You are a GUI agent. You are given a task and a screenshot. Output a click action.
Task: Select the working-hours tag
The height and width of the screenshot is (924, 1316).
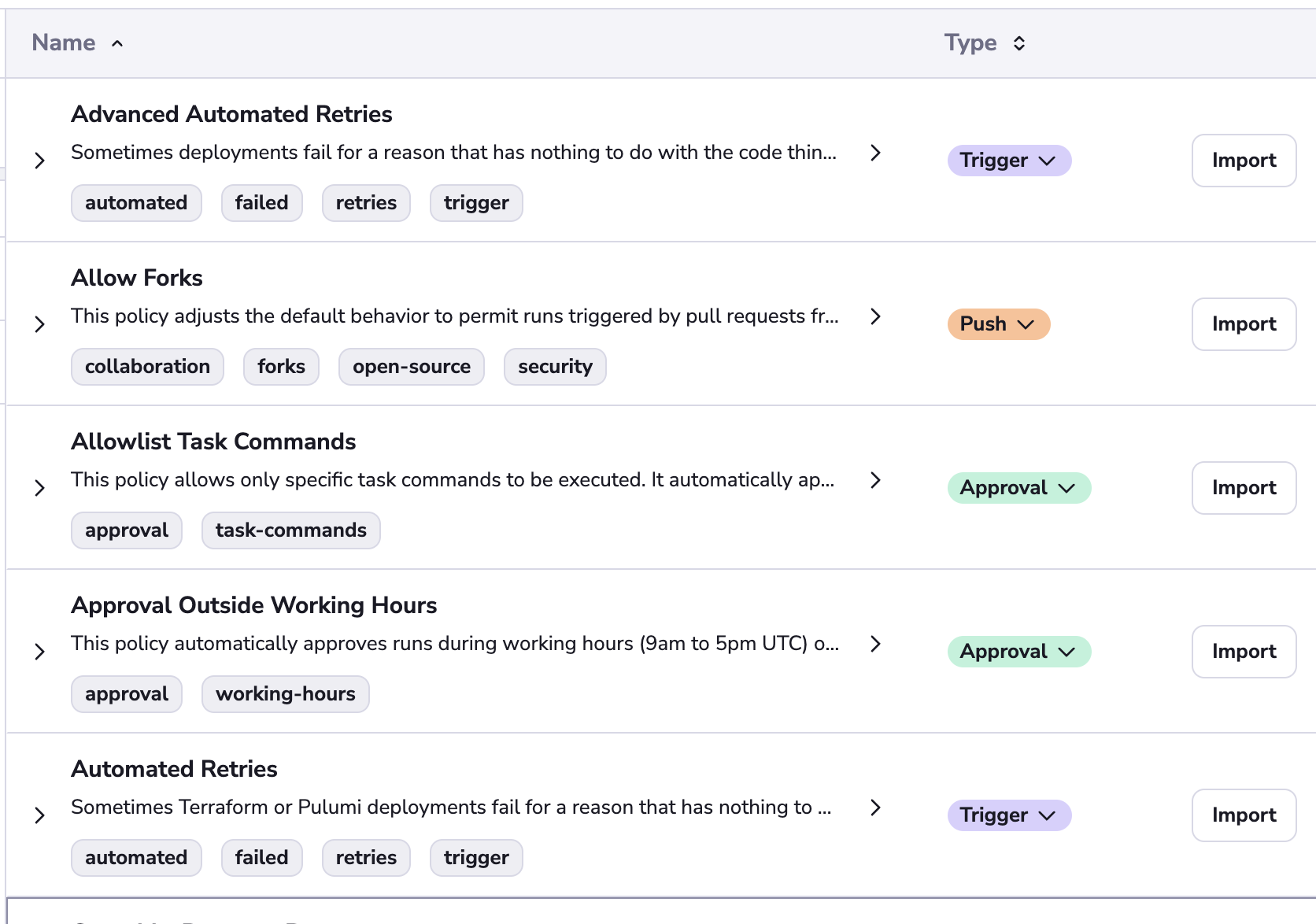[285, 694]
